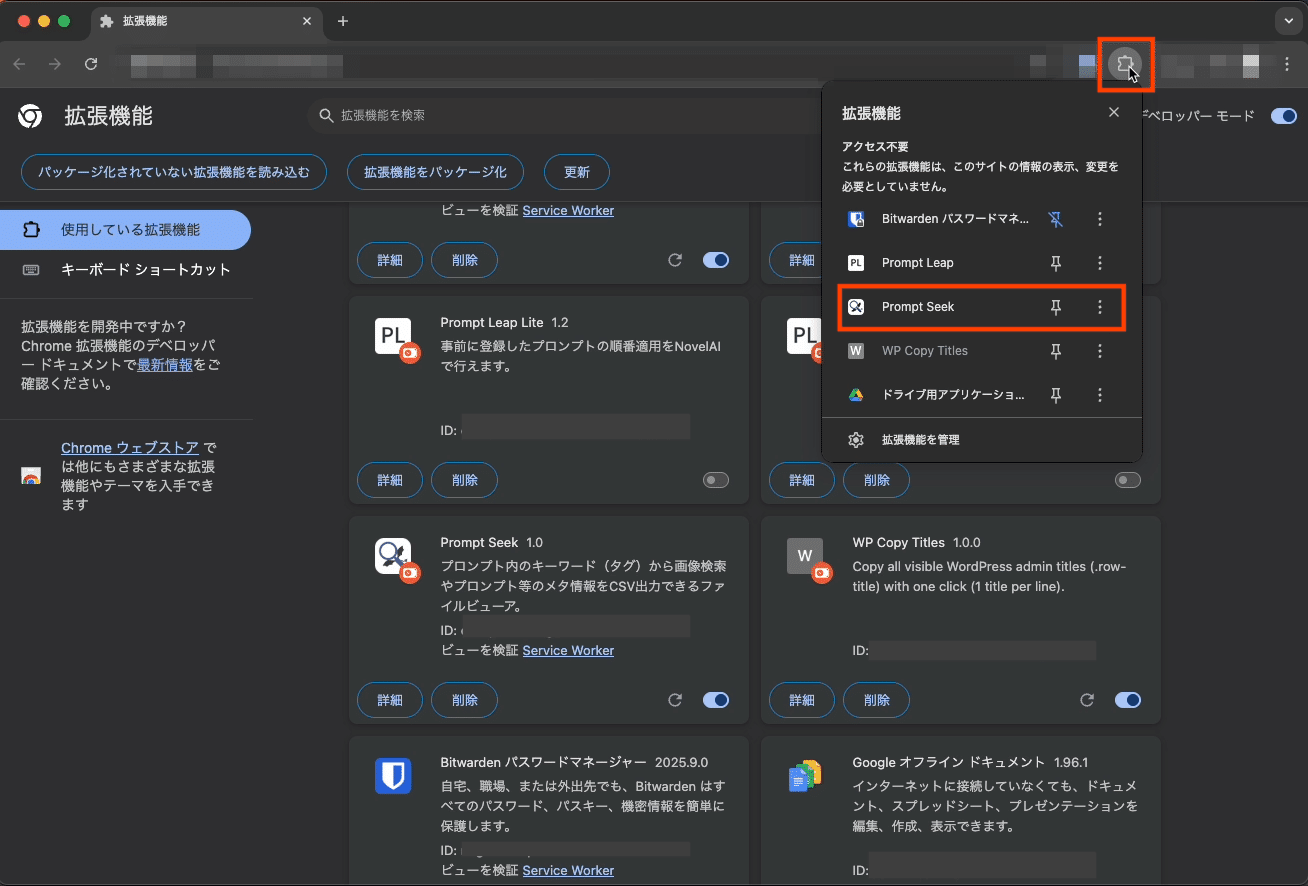The width and height of the screenshot is (1308, 886).
Task: Focus the 拡張機能を検索 search field
Action: [565, 116]
